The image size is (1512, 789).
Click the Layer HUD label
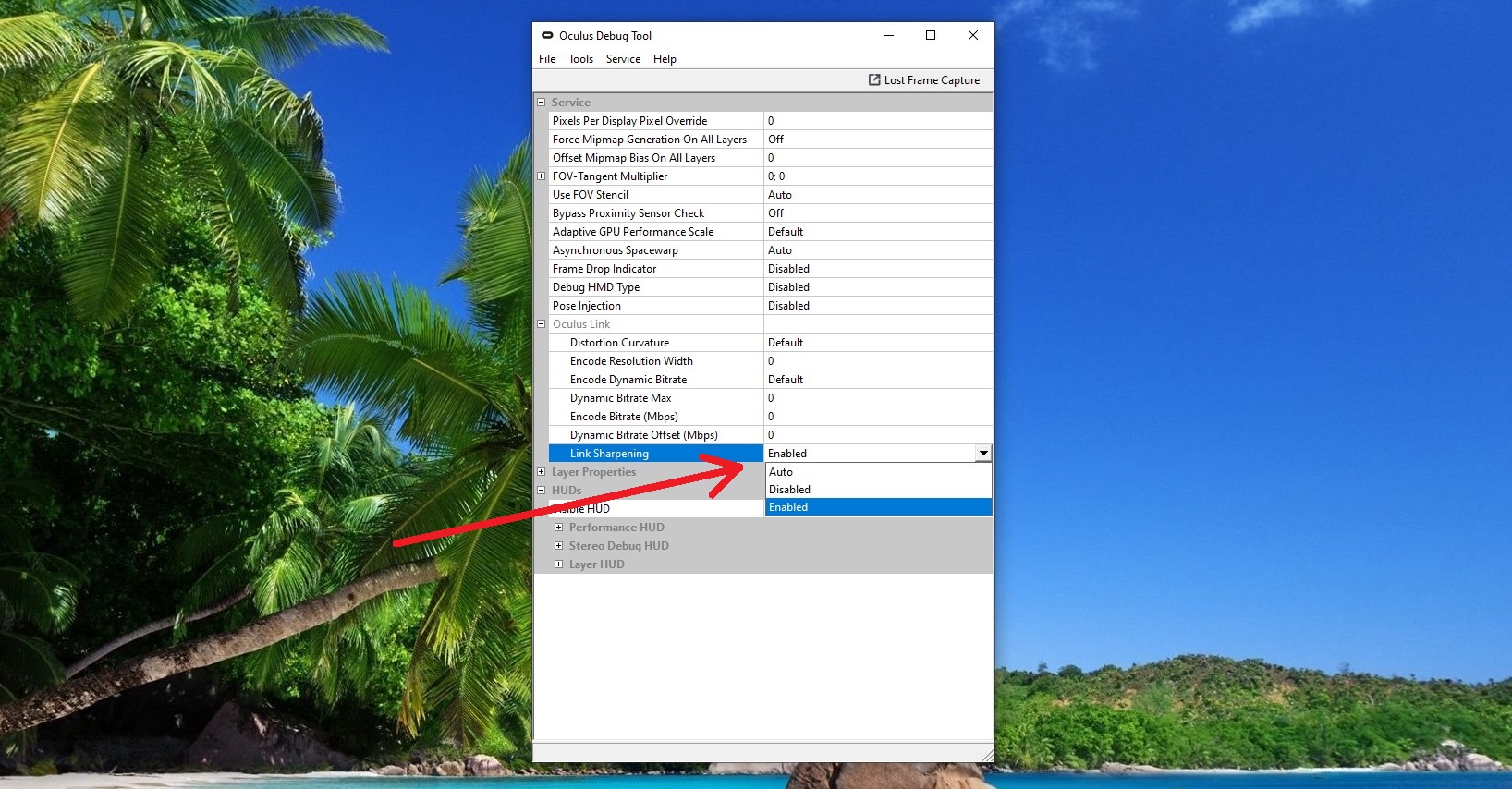tap(597, 564)
